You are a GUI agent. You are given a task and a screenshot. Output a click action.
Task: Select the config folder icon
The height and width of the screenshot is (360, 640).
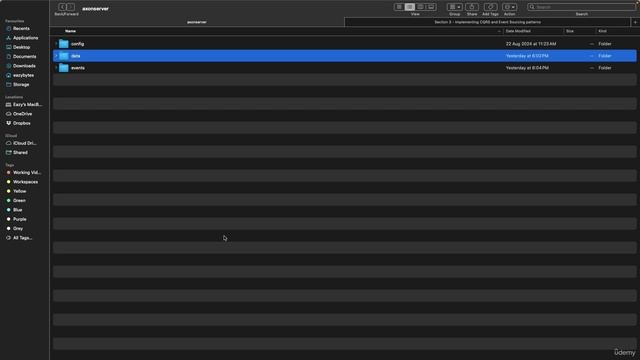click(x=64, y=44)
